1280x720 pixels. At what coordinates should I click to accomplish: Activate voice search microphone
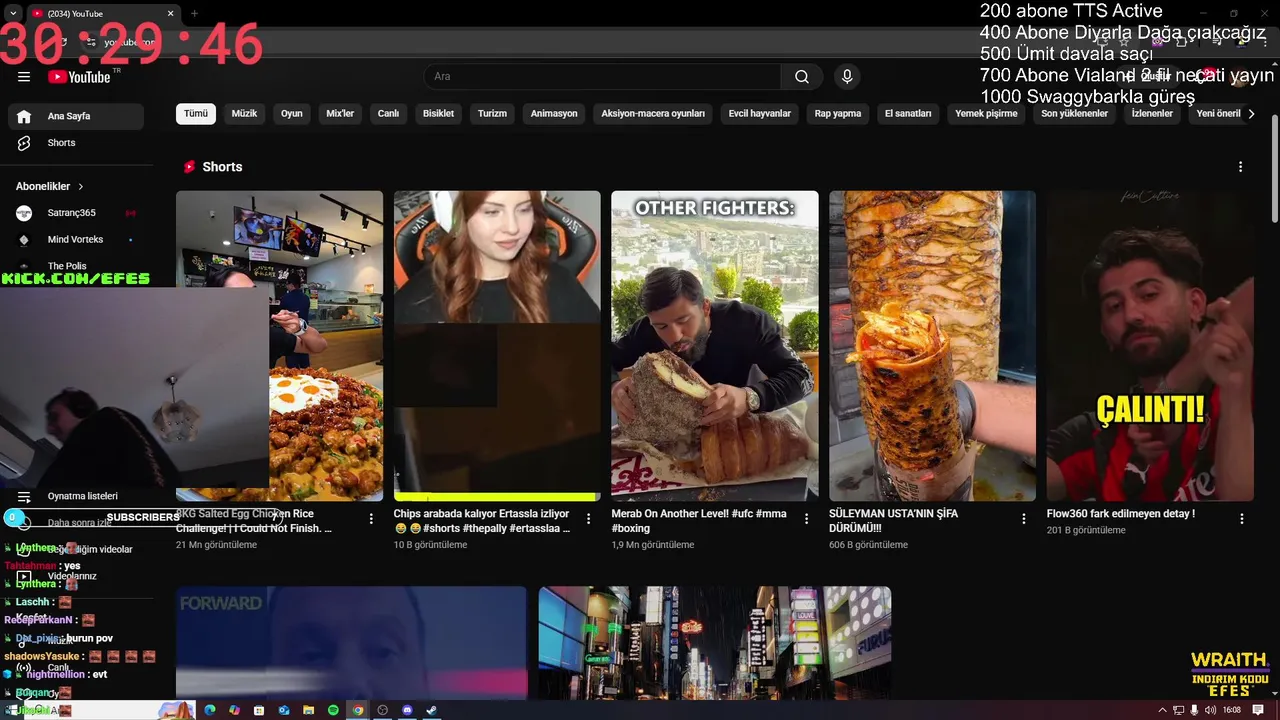click(x=847, y=77)
